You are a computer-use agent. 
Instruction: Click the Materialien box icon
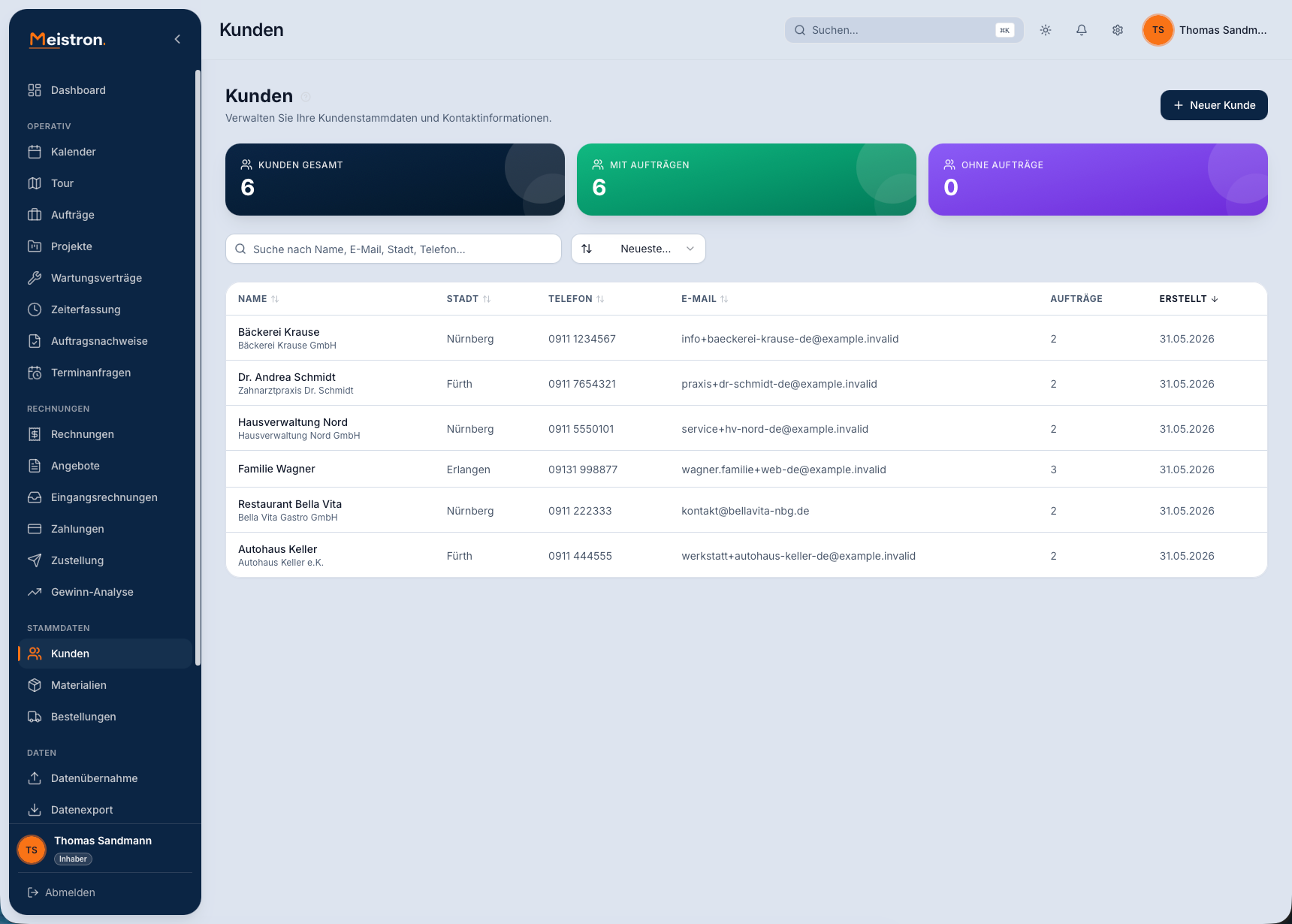35,685
